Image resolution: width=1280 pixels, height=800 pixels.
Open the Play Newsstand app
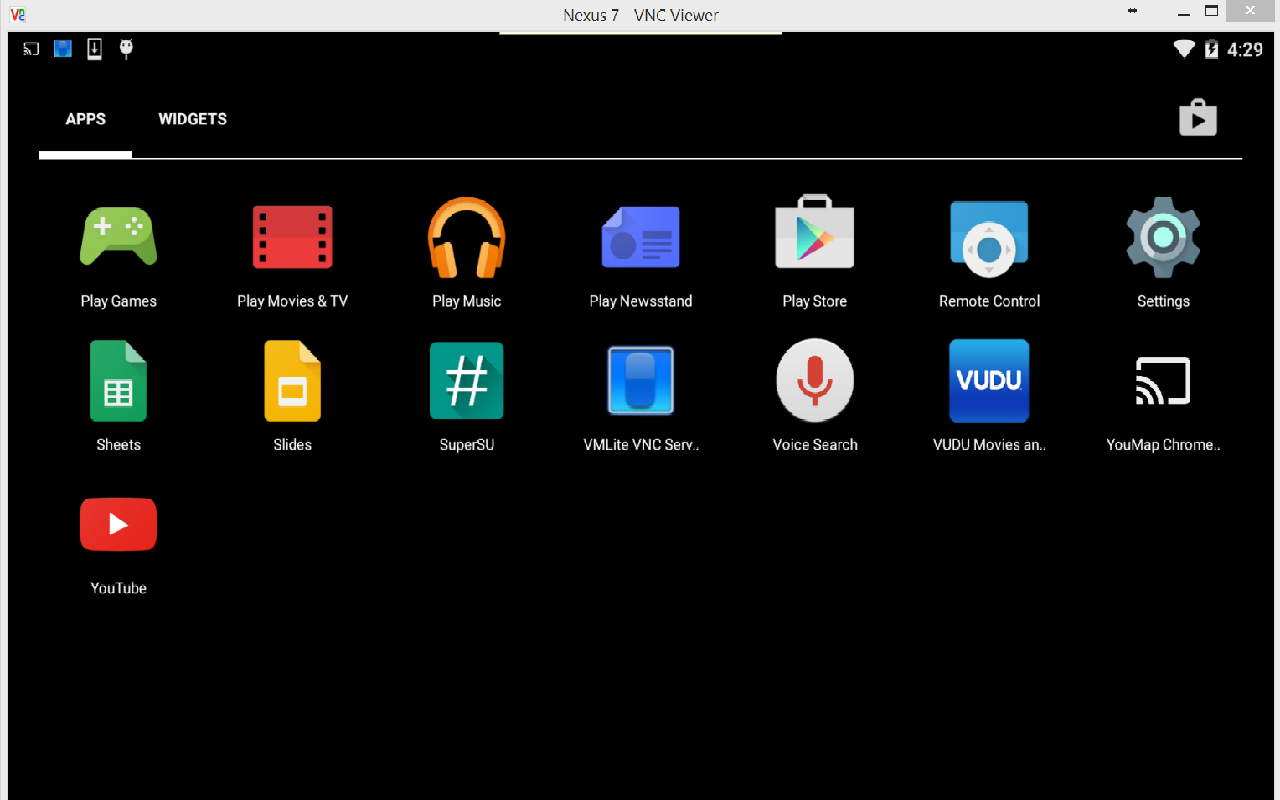640,237
